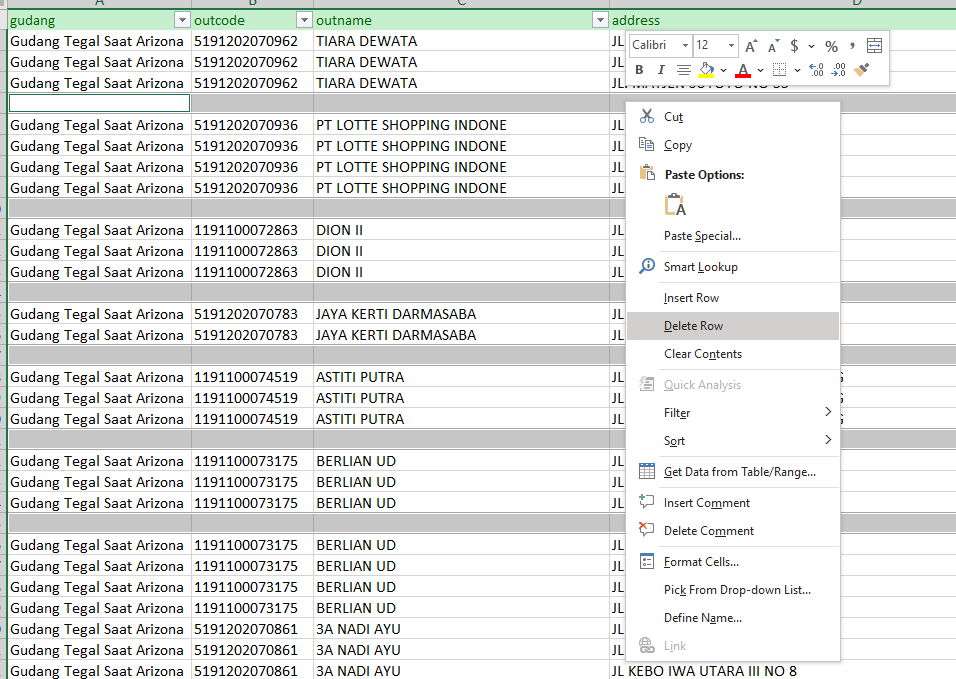Open Calibri font name dropdown
The width and height of the screenshot is (956, 679).
coord(685,46)
